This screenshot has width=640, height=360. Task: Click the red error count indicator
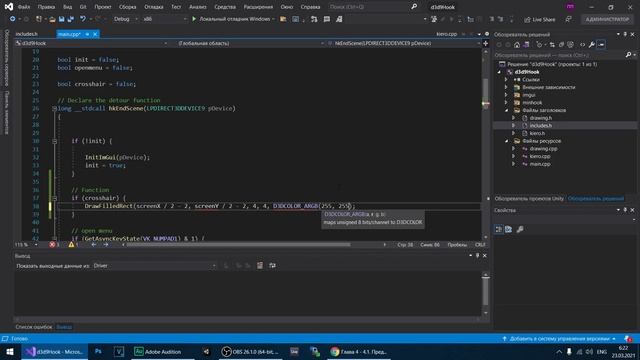(54, 244)
